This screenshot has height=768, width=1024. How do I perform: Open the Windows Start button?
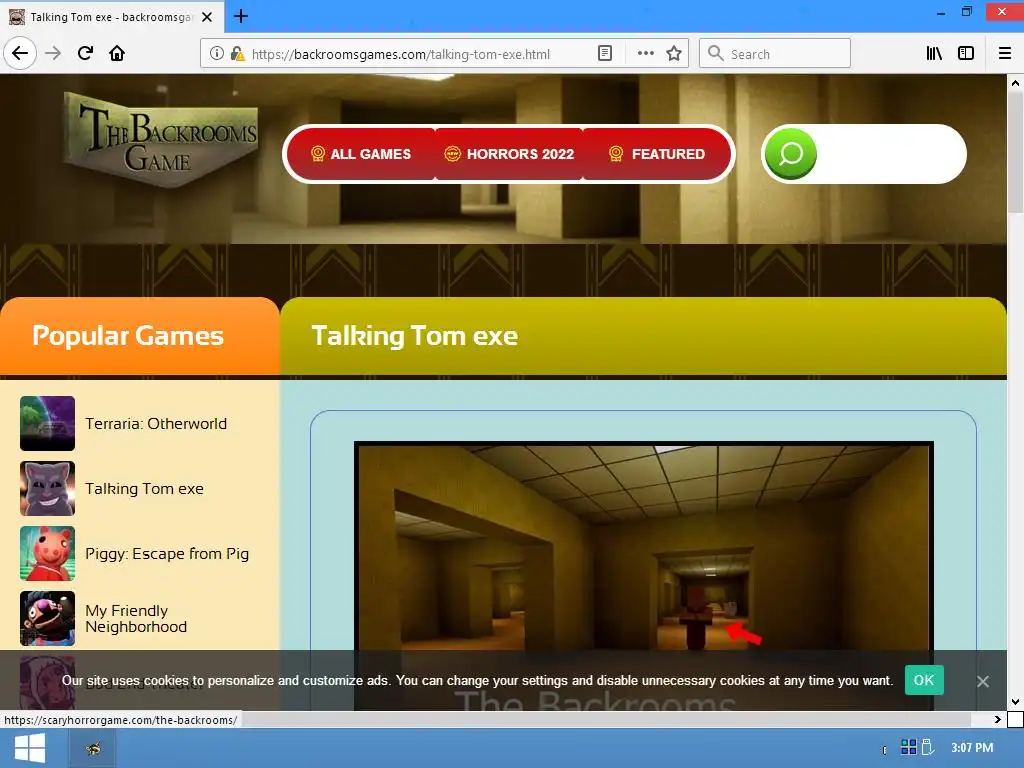tap(29, 748)
